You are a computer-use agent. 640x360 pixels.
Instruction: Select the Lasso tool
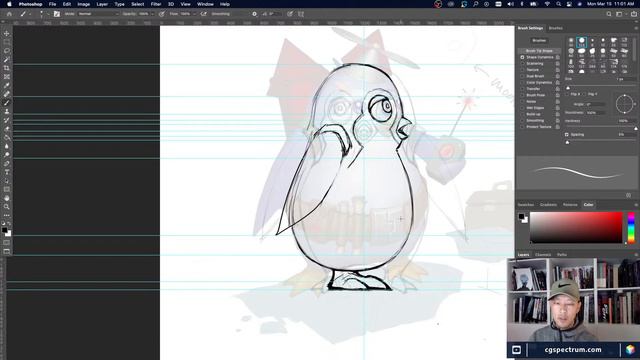pos(7,51)
